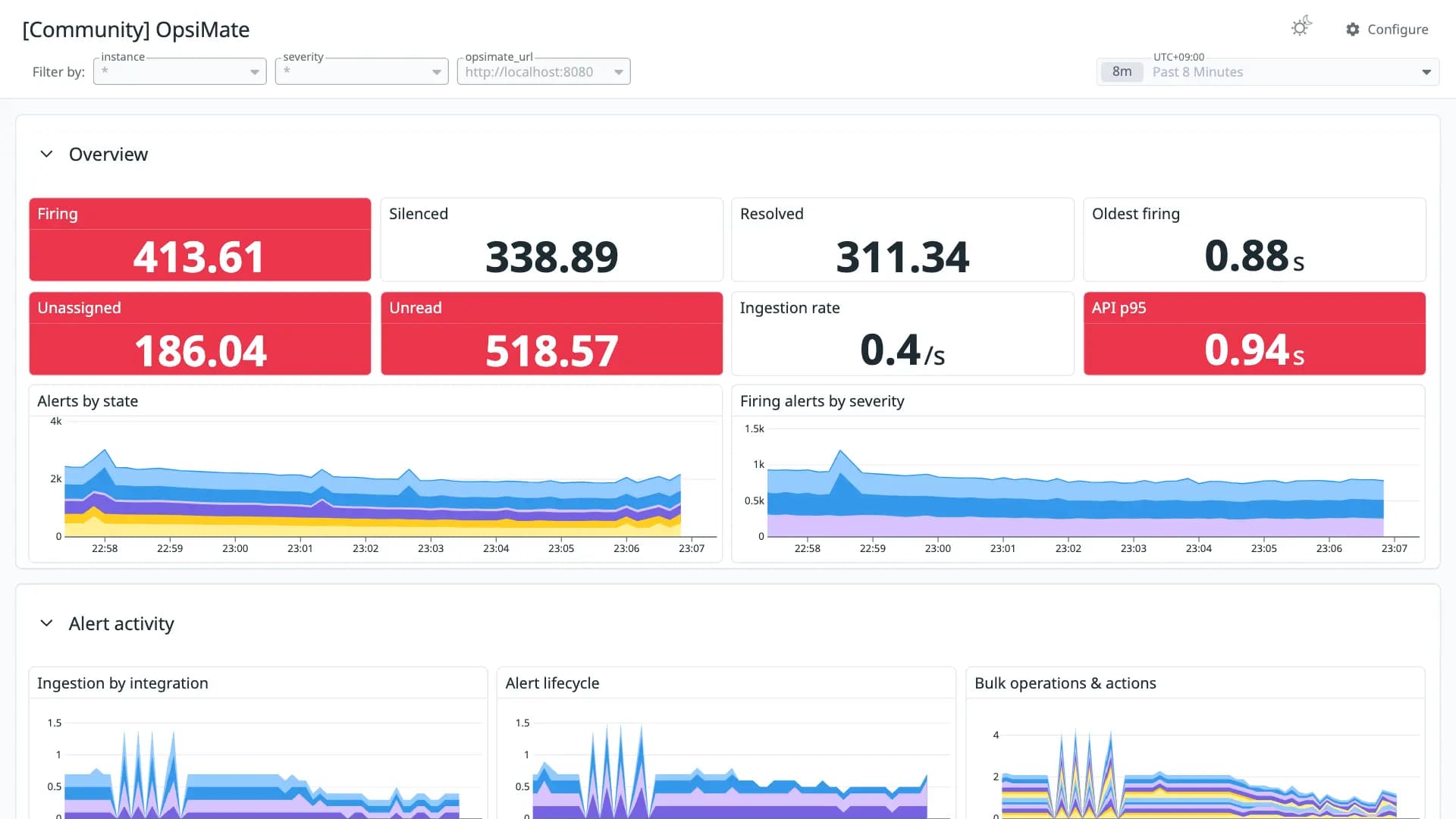Open the instance filter dropdown
Screen dimensions: 1456x819
[180, 71]
